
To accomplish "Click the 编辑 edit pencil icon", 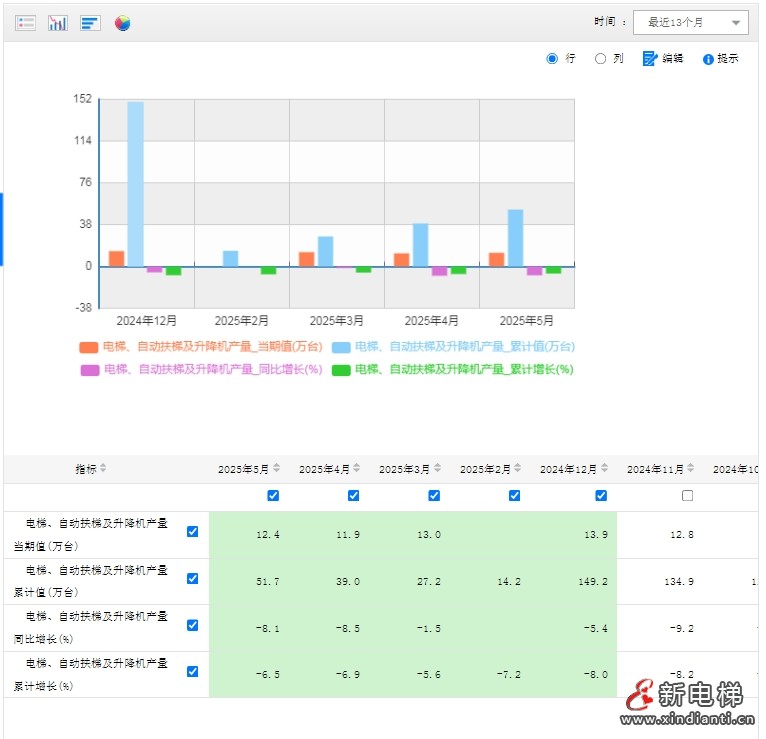I will click(x=650, y=58).
